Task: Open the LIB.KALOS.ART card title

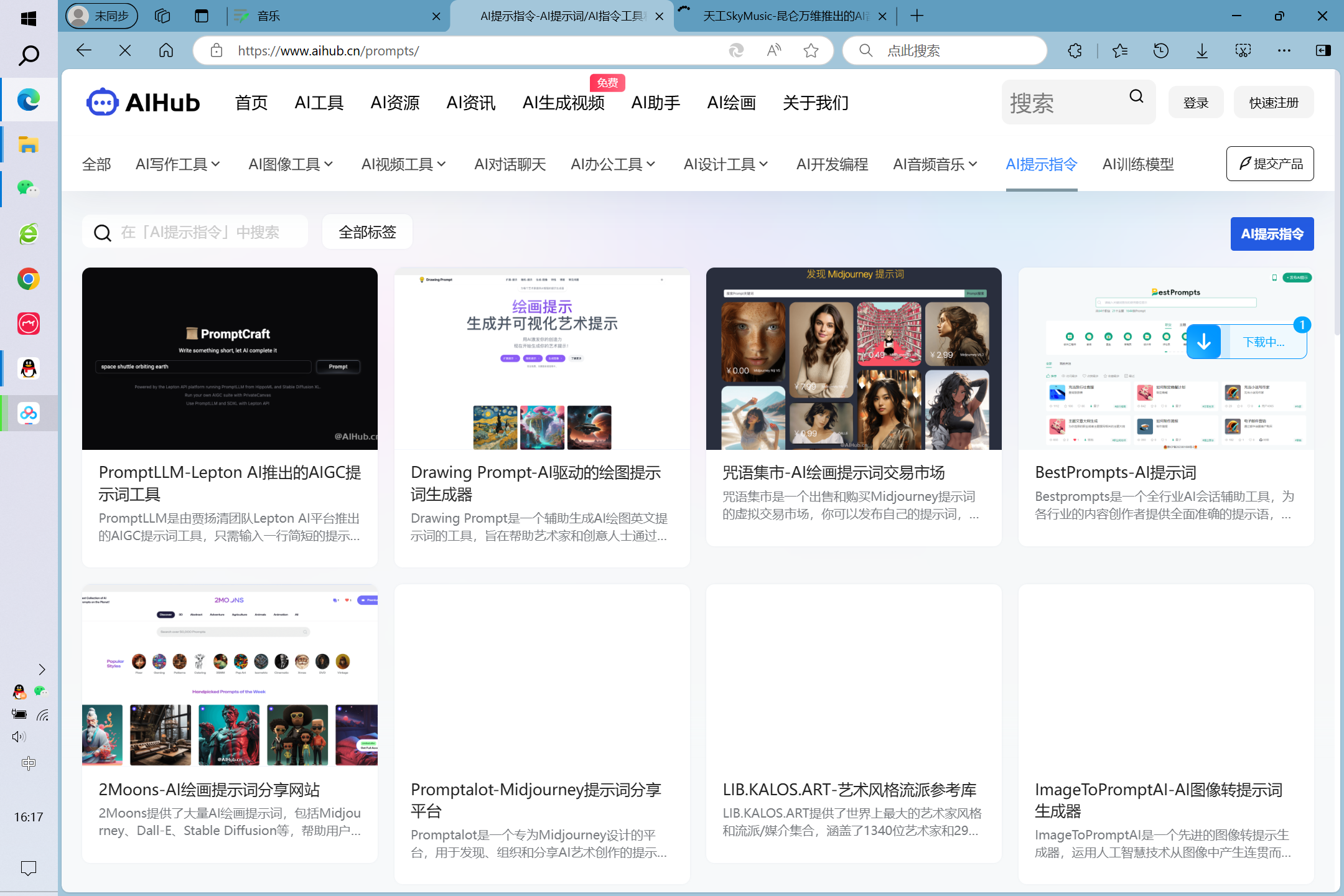Action: coord(849,790)
